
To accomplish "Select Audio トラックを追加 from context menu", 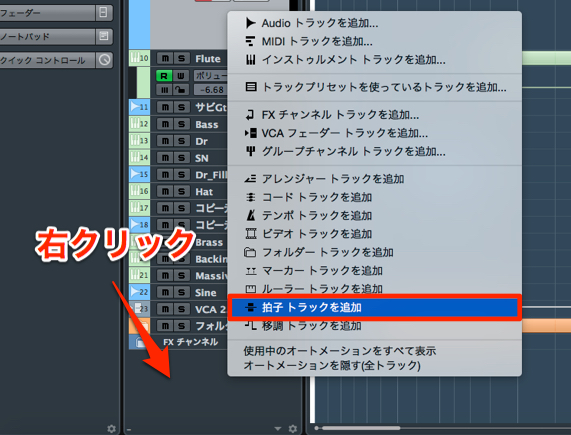I will (374, 23).
